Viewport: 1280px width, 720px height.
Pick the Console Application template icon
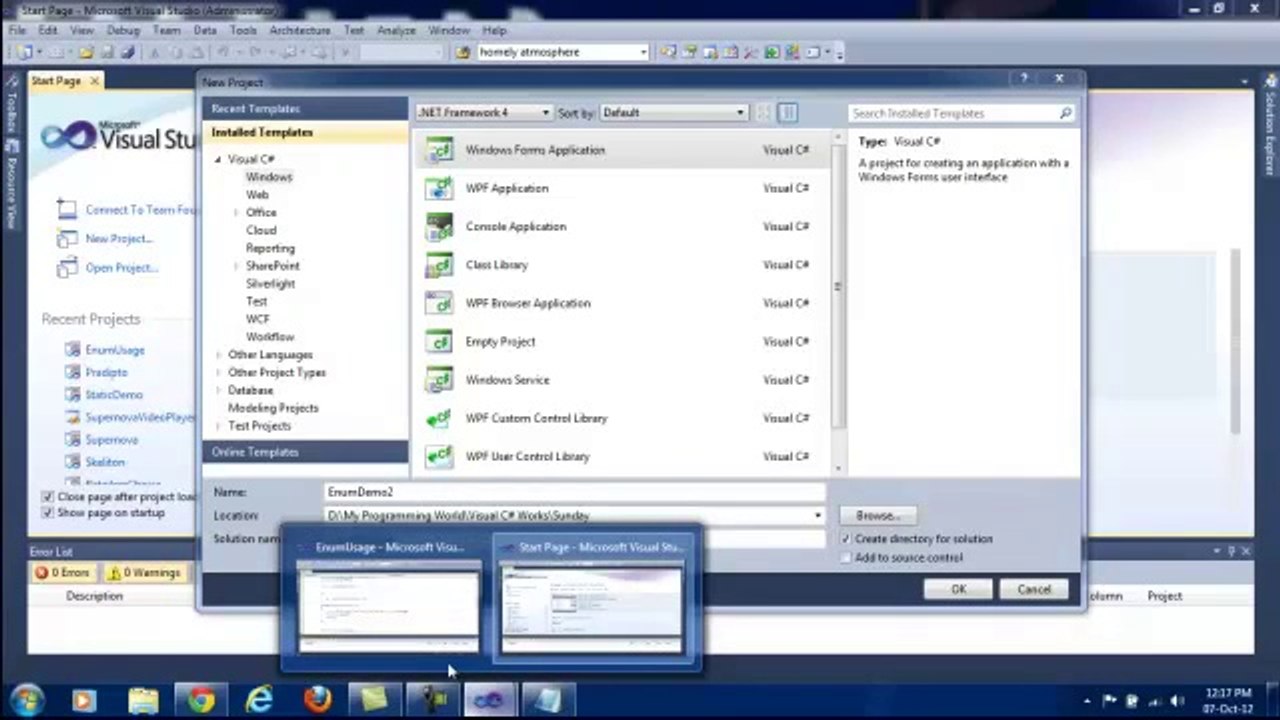[x=440, y=227]
